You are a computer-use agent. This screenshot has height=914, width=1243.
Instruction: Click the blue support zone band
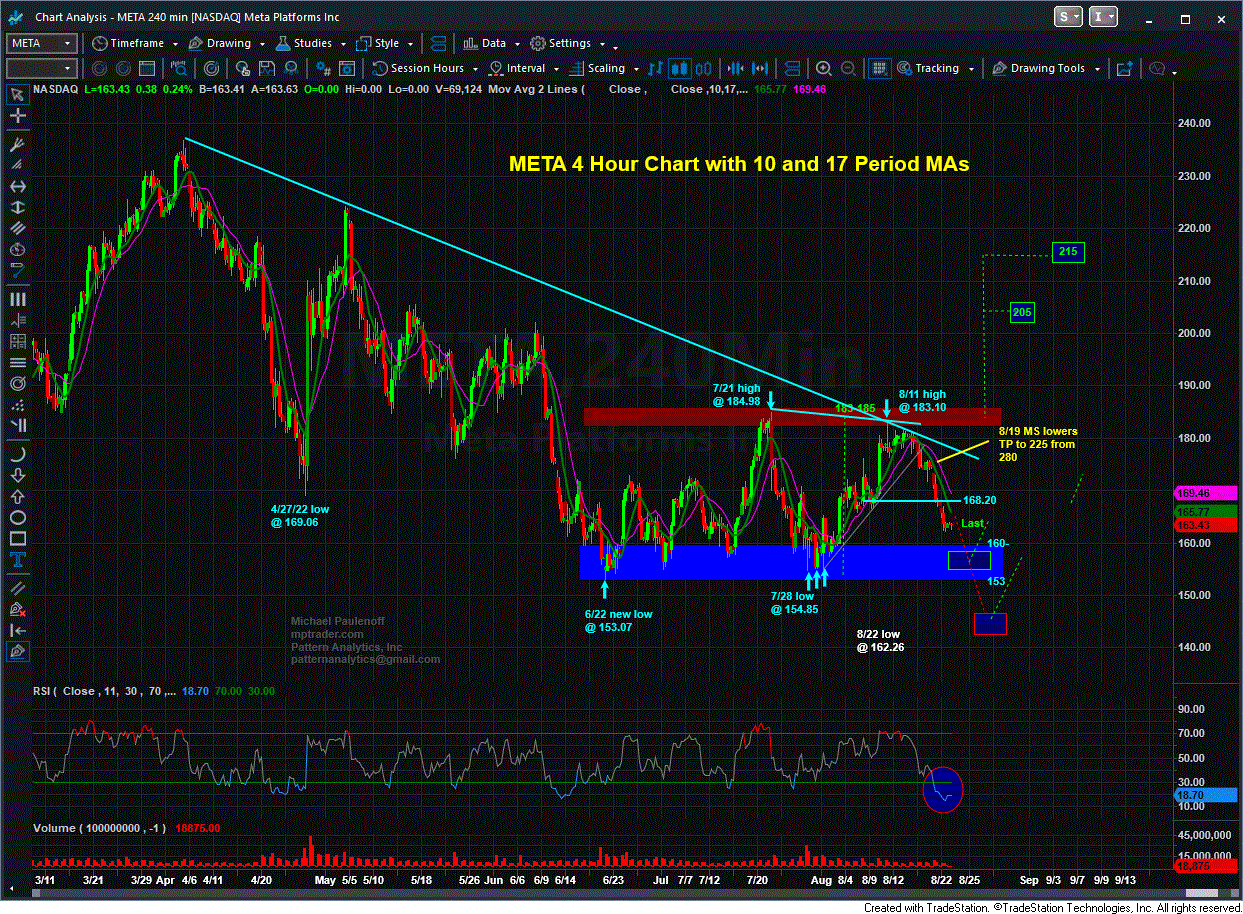pos(791,561)
